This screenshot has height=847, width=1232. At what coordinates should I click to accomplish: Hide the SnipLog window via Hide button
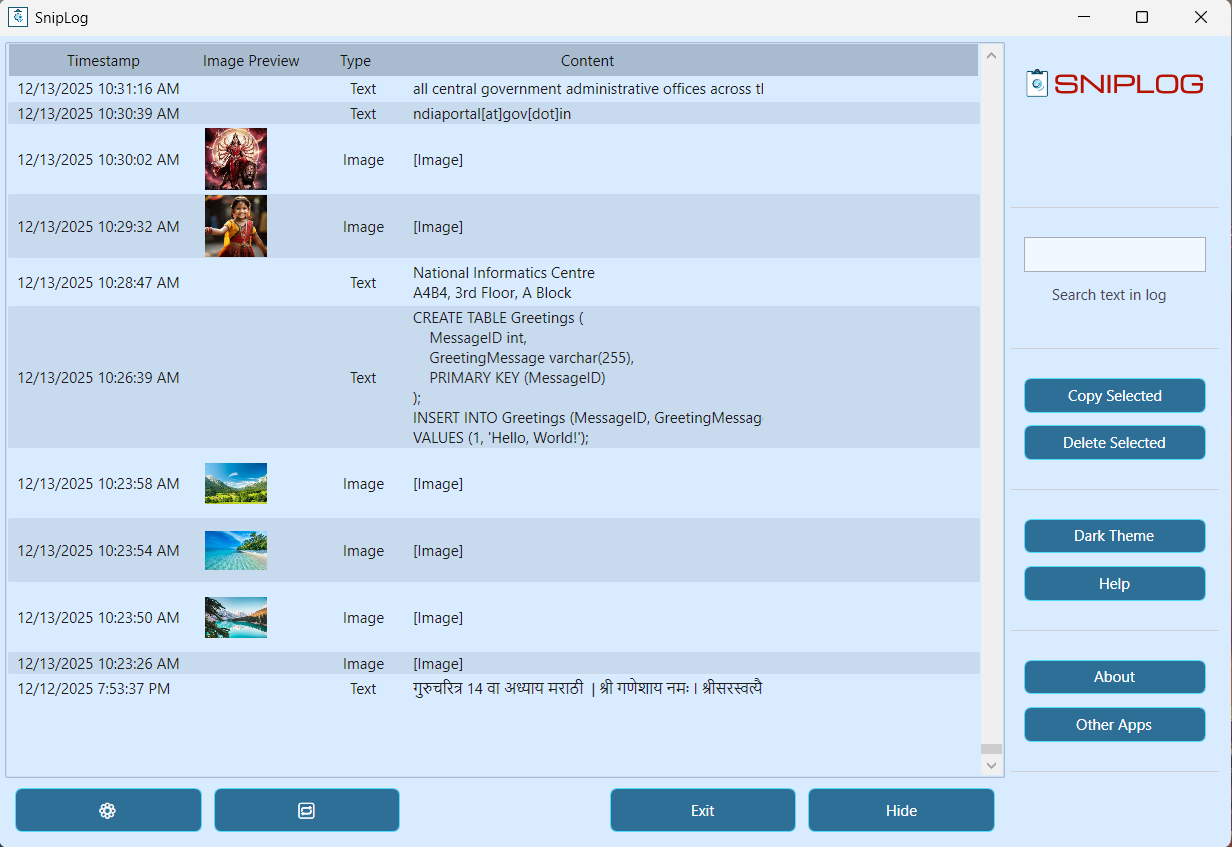point(901,810)
